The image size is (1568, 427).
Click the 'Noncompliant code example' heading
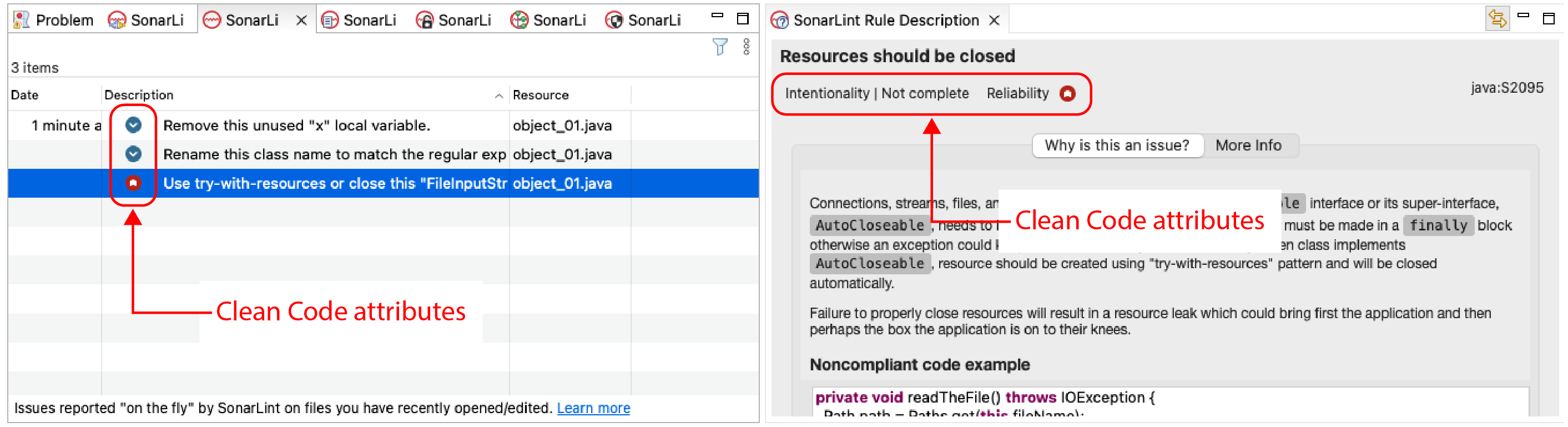point(920,364)
